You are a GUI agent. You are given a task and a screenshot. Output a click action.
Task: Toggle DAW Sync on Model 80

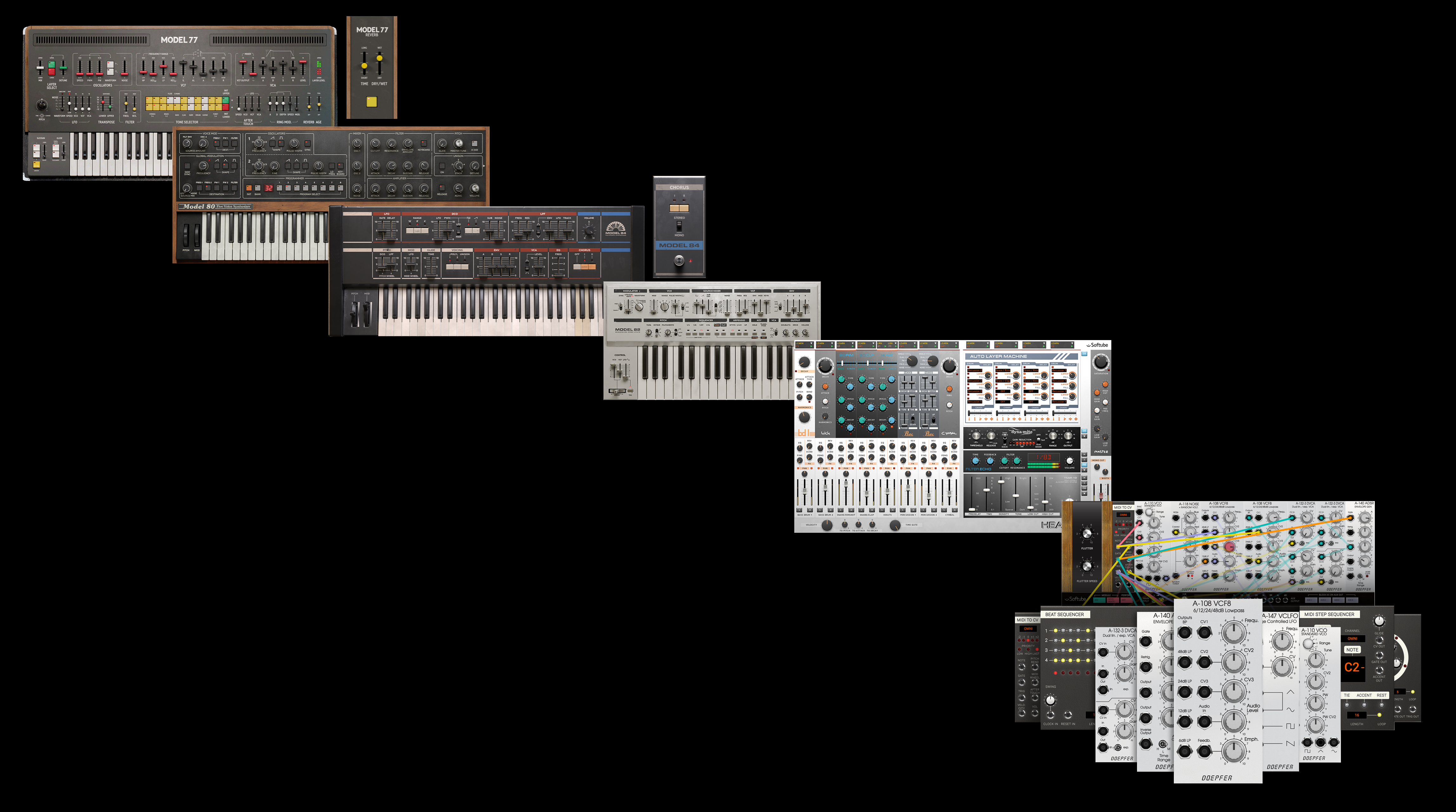[x=188, y=165]
